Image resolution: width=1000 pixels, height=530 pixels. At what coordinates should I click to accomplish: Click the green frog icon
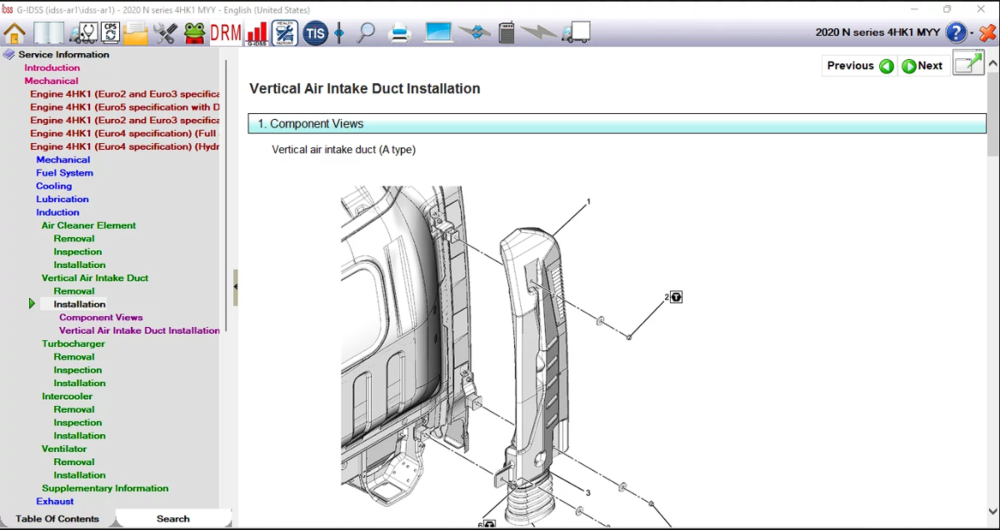194,33
